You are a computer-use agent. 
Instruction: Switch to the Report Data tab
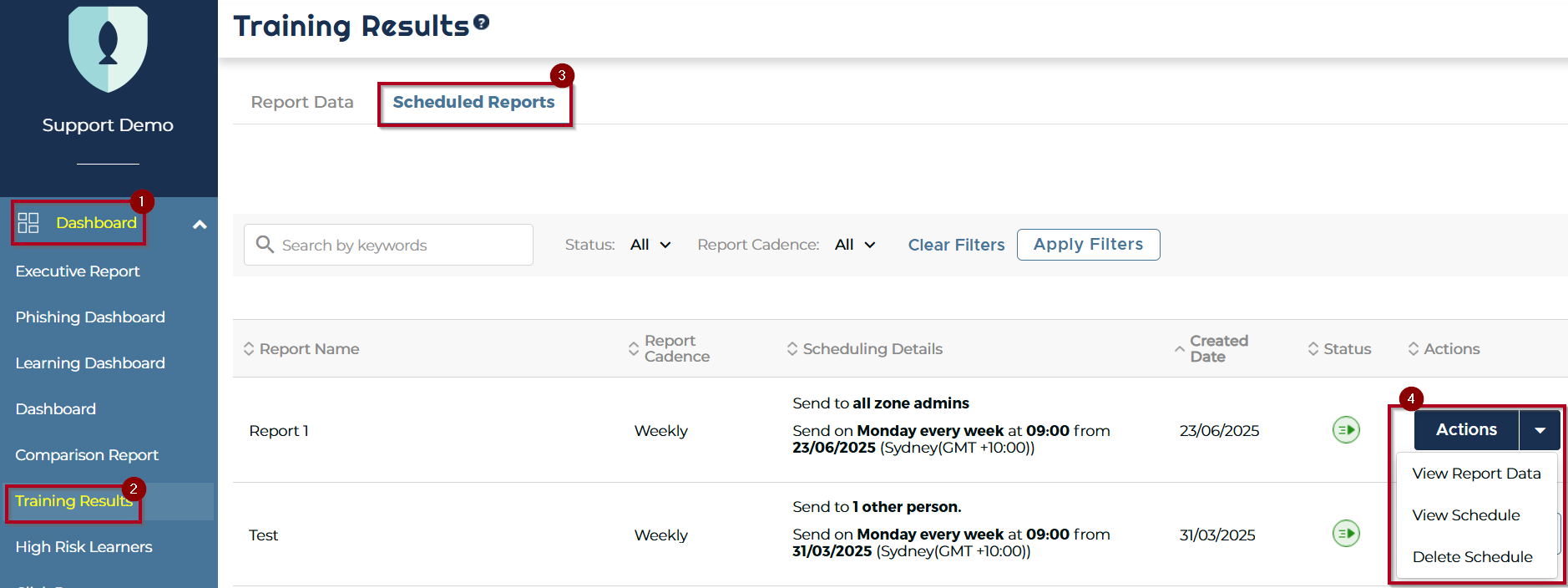(x=302, y=102)
